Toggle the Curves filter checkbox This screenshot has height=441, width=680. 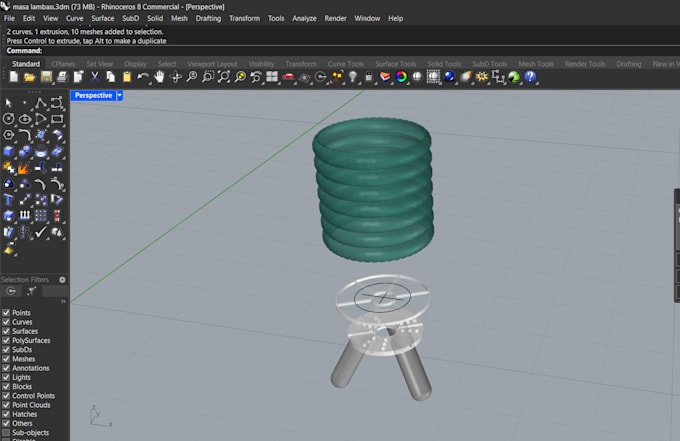pos(6,322)
